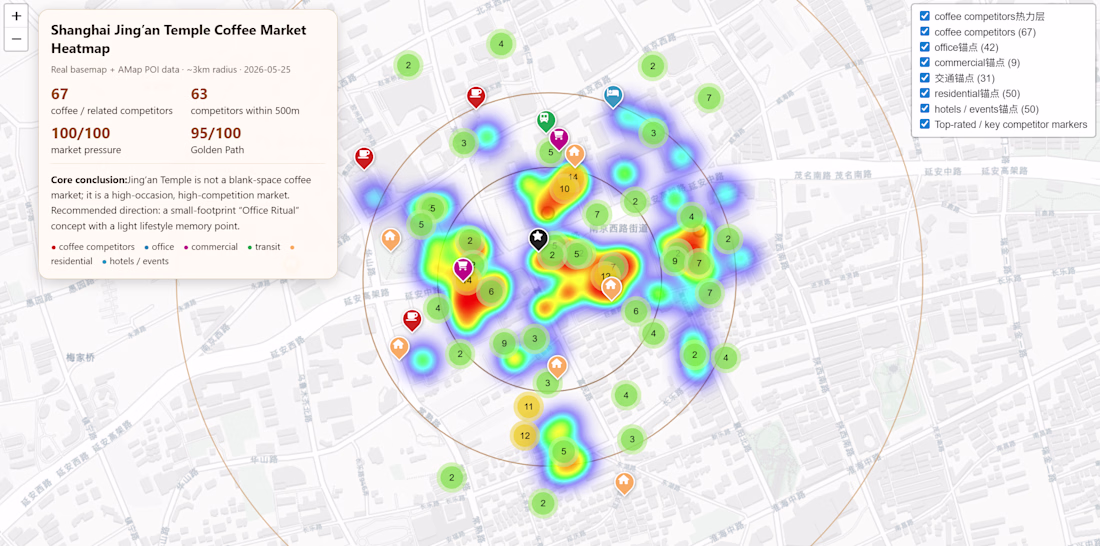This screenshot has height=546, width=1100.
Task: Click the '67' competitors count value
Action: pyautogui.click(x=60, y=94)
